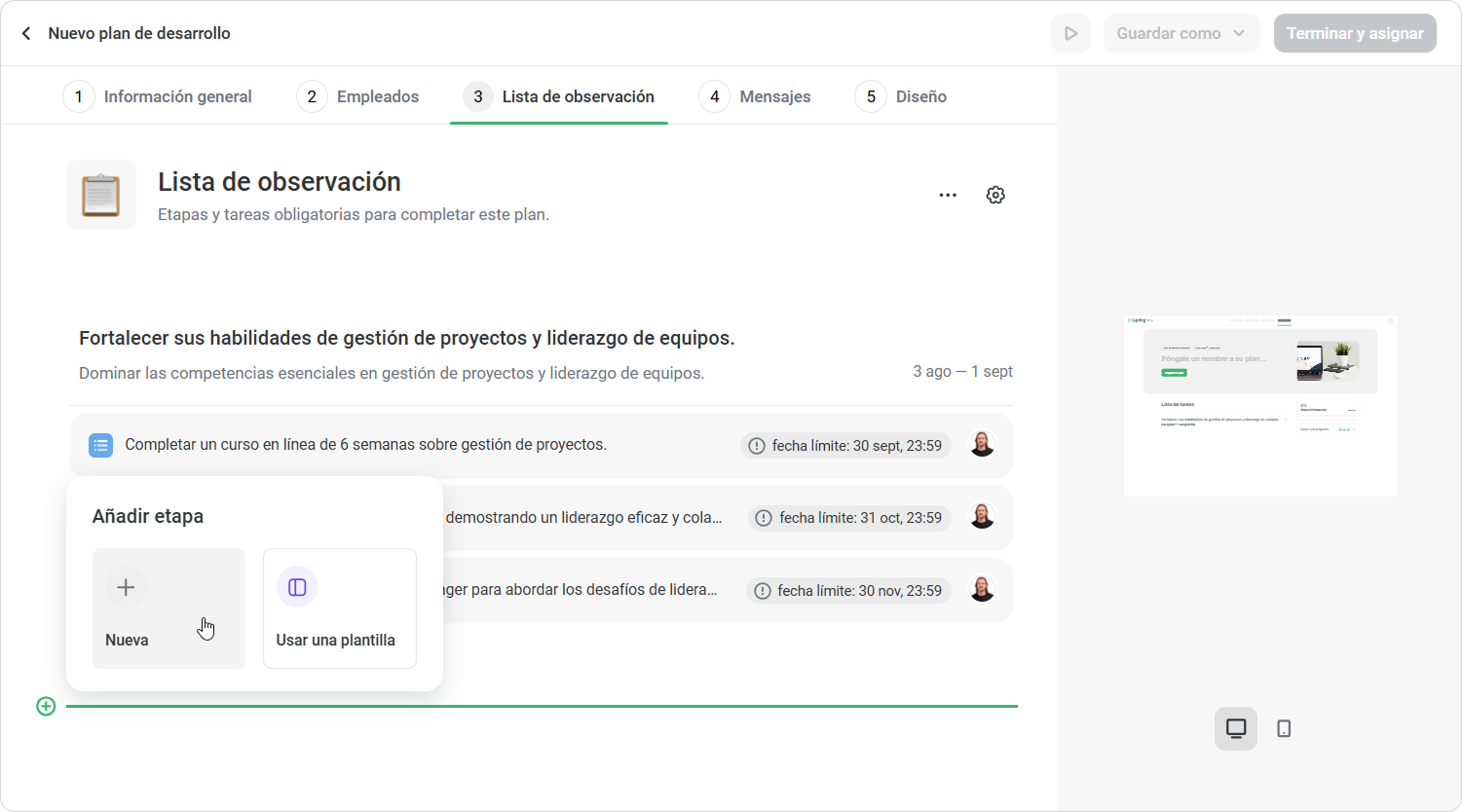Choose Nueva in the Añadir etapa popup
This screenshot has height=812, width=1462.
coord(169,609)
